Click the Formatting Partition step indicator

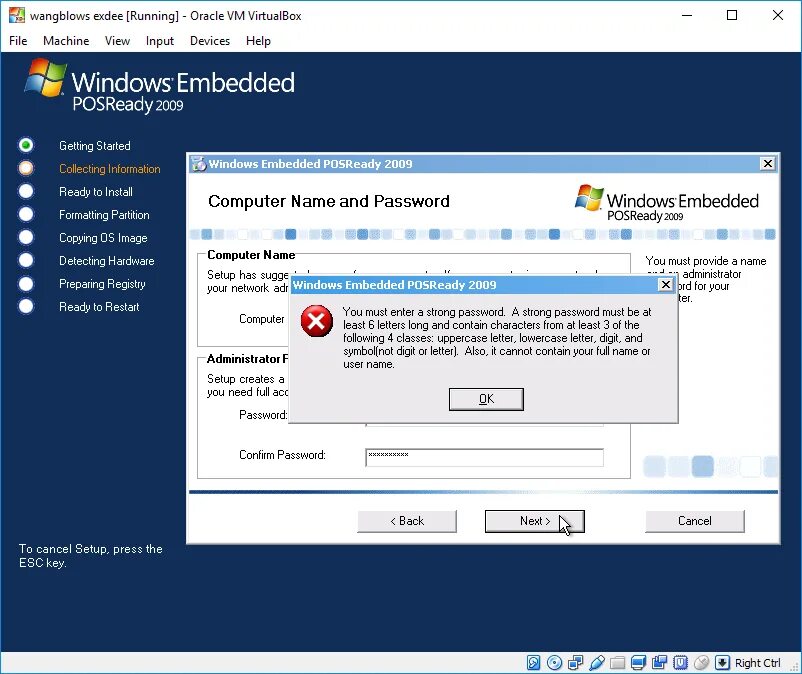point(26,214)
